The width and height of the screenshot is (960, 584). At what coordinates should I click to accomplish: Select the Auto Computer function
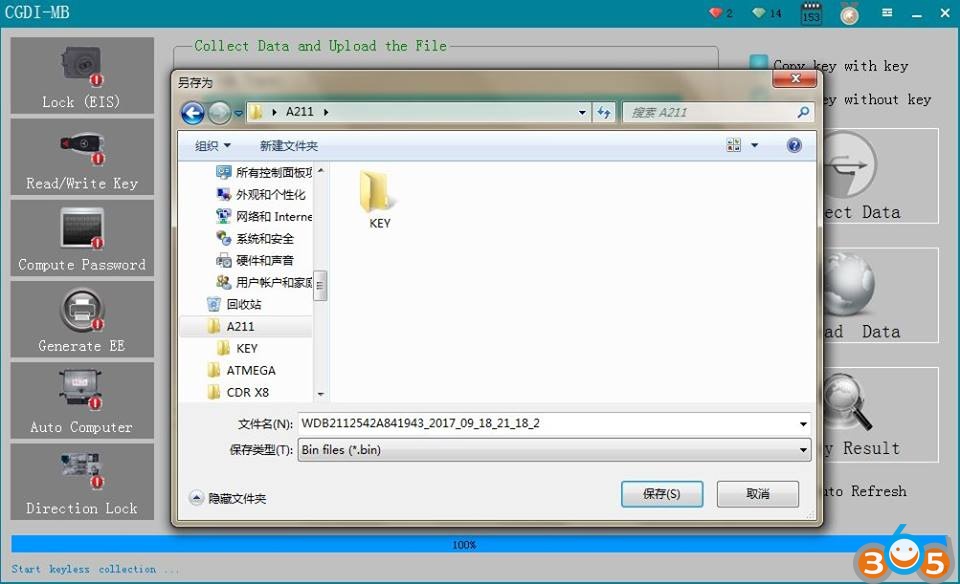[x=81, y=400]
